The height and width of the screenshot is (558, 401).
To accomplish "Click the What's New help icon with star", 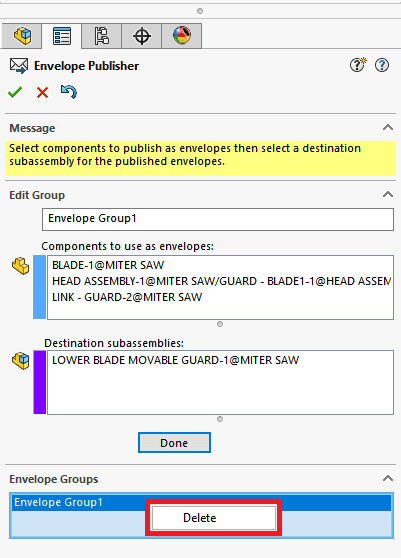I will tap(357, 65).
